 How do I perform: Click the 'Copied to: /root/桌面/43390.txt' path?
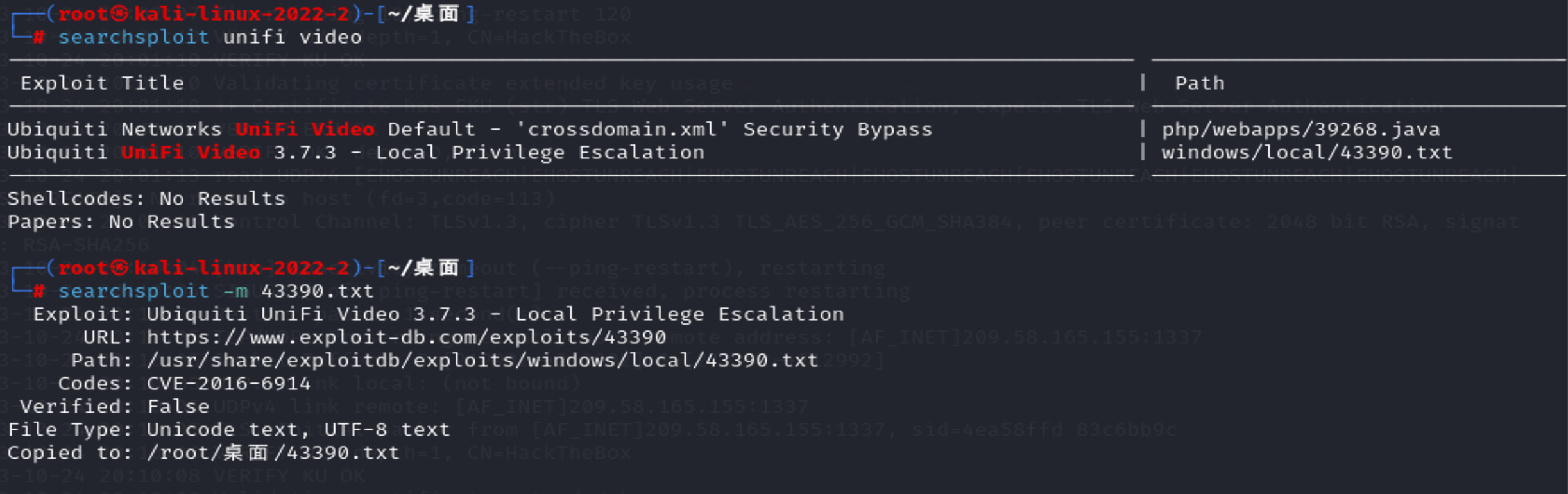pos(273,453)
